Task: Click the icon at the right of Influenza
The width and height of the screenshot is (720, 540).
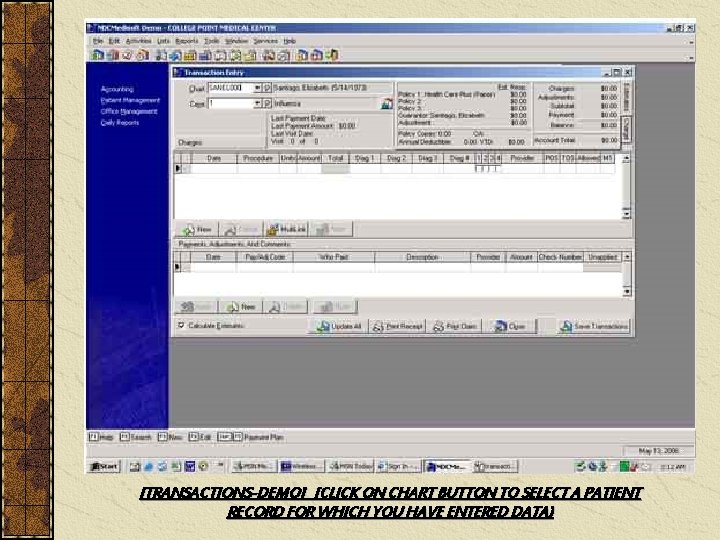Action: [387, 104]
